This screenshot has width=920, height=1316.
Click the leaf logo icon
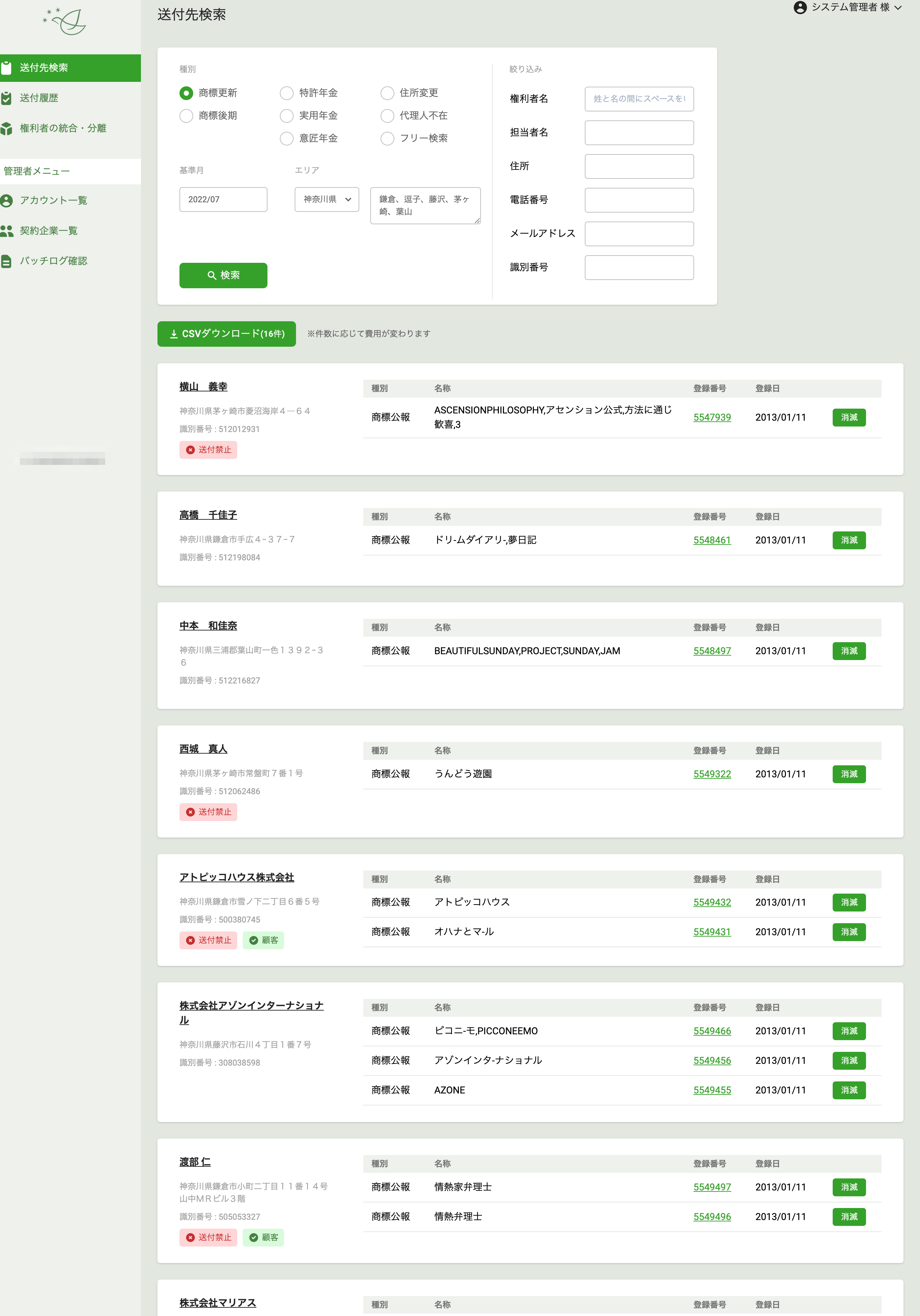[x=65, y=22]
